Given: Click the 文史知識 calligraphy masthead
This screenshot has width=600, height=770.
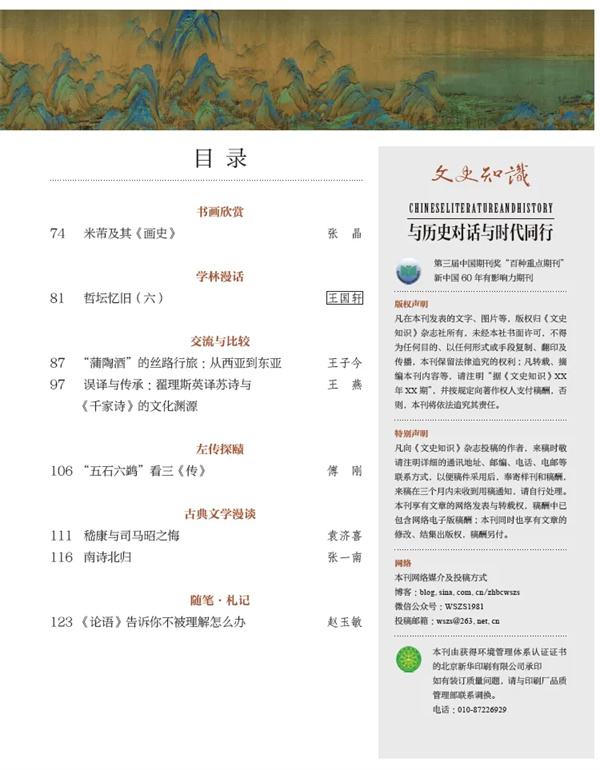Looking at the screenshot, I should pyautogui.click(x=481, y=175).
